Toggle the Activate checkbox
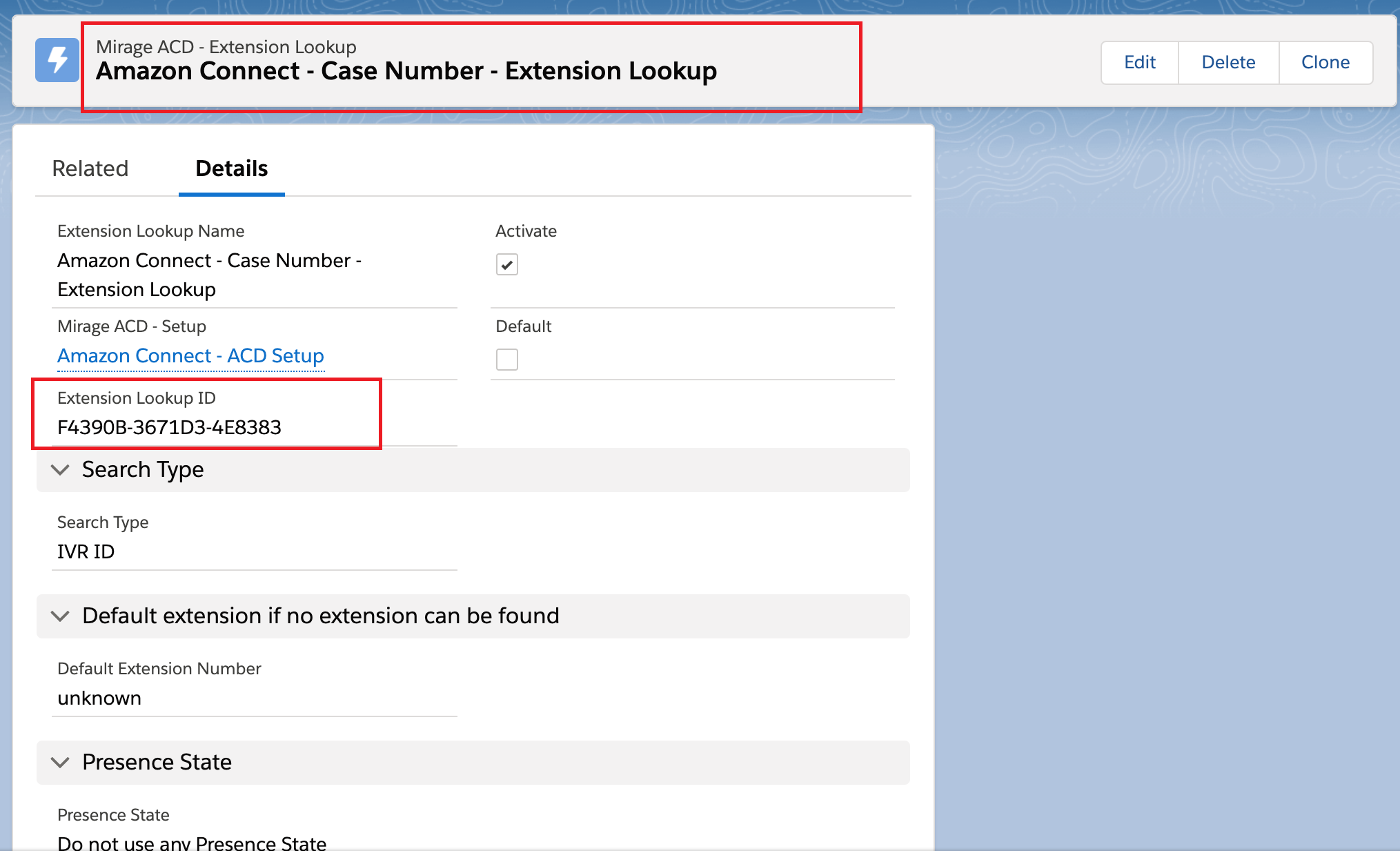 pos(507,264)
